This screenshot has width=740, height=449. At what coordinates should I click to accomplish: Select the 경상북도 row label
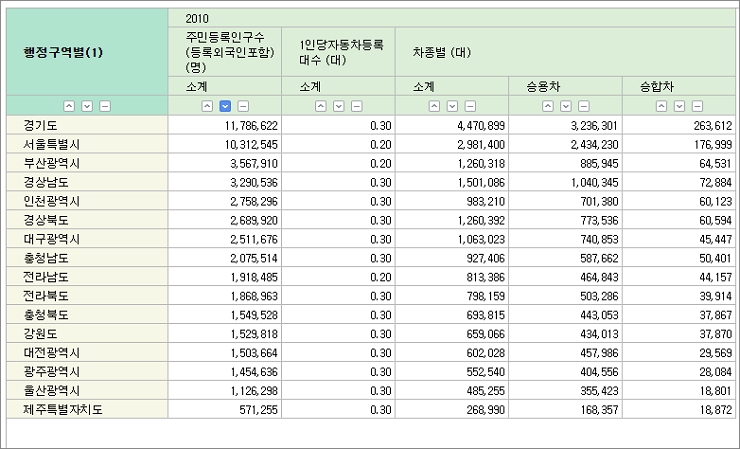(46, 220)
